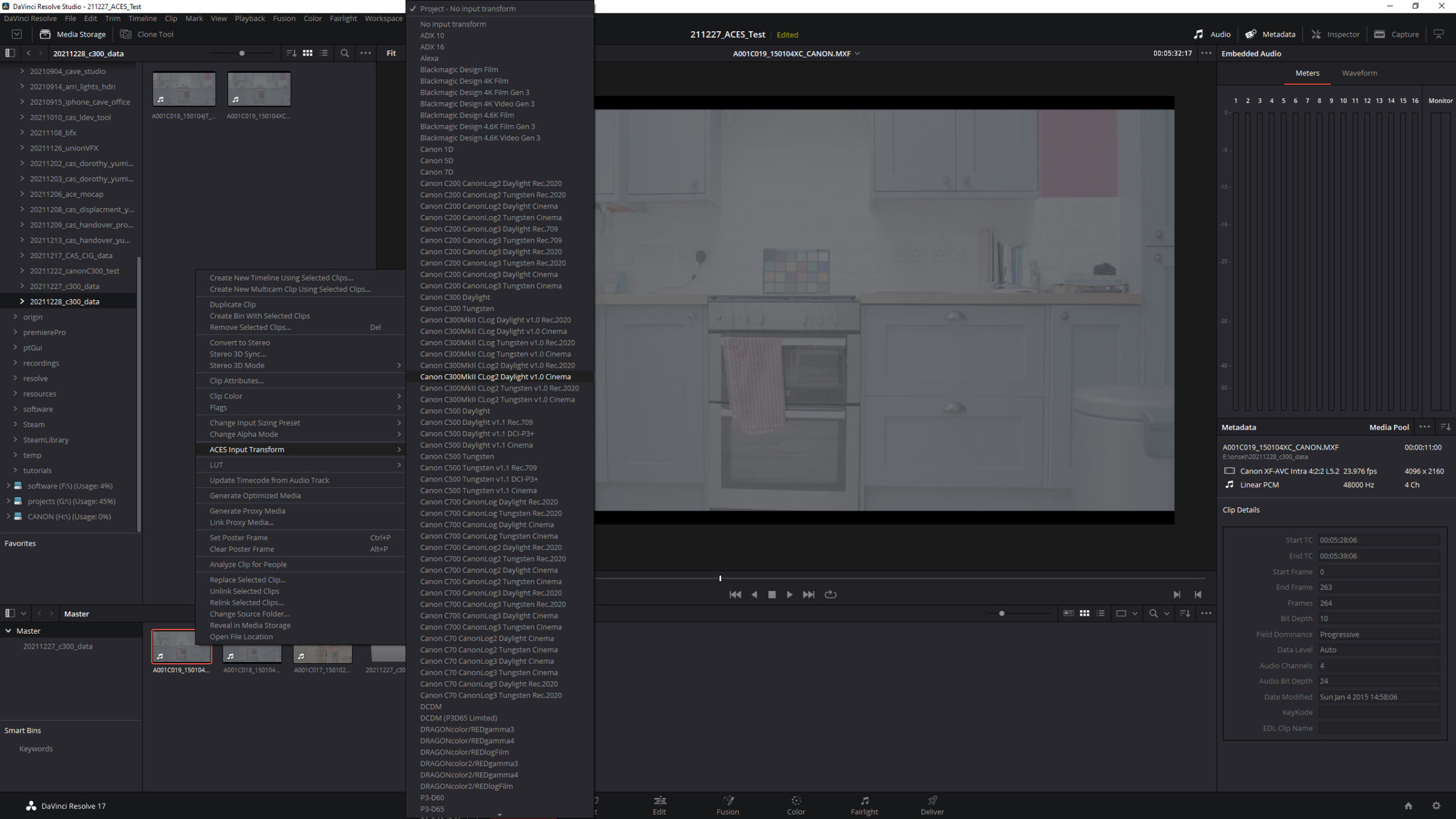This screenshot has height=819, width=1456.
Task: Toggle media storage sidebar panel
Action: tap(10, 53)
